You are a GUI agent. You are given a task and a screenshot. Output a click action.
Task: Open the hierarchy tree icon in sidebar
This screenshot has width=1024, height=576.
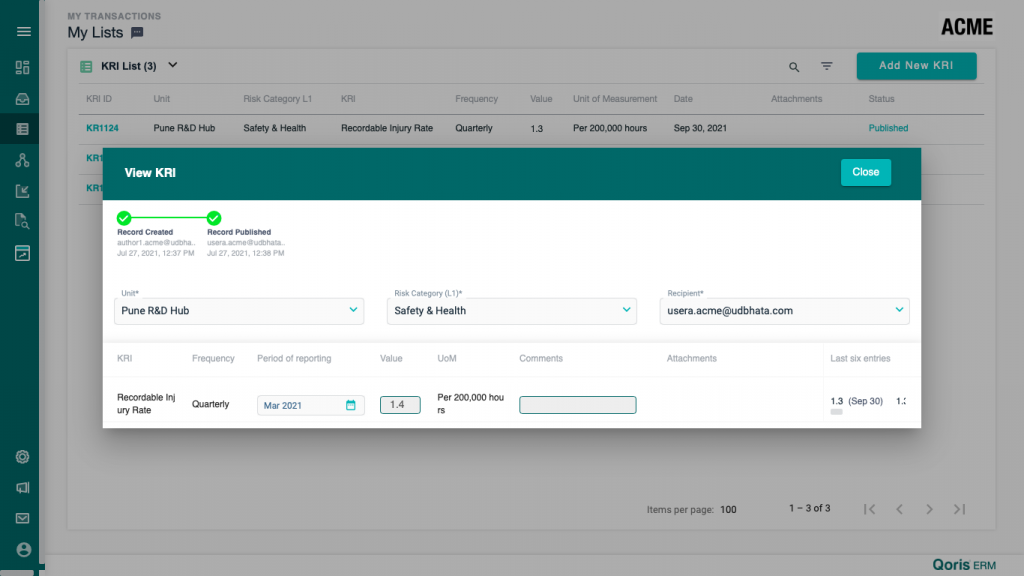click(22, 160)
